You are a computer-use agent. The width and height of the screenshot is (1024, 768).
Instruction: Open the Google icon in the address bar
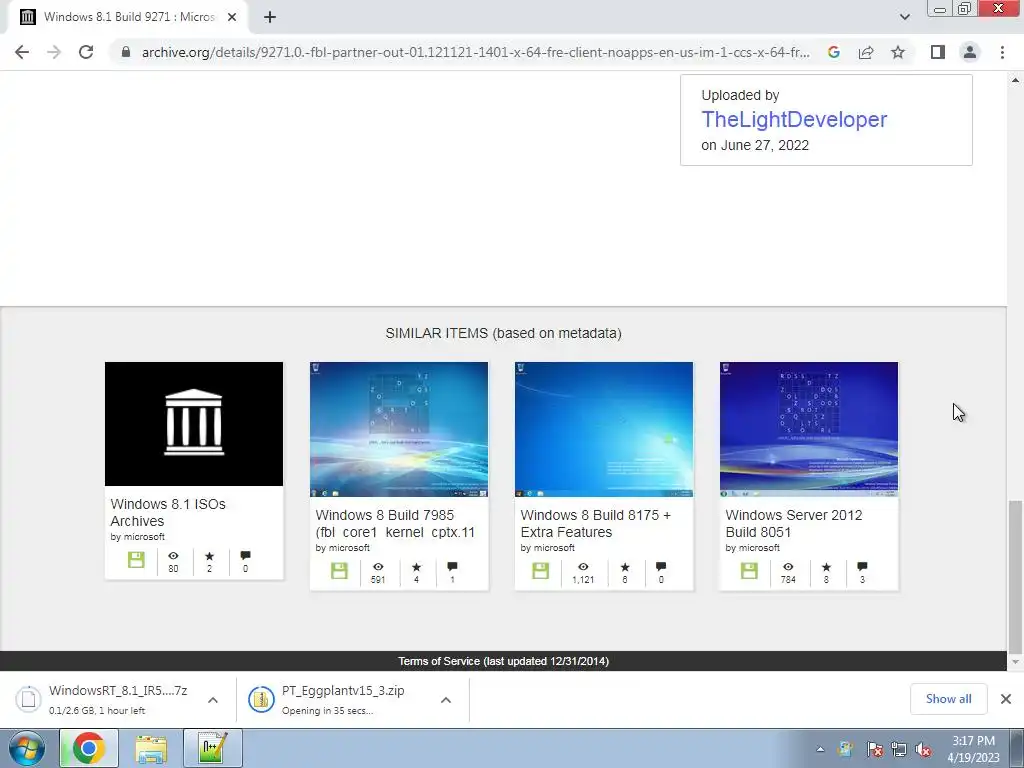click(x=833, y=52)
